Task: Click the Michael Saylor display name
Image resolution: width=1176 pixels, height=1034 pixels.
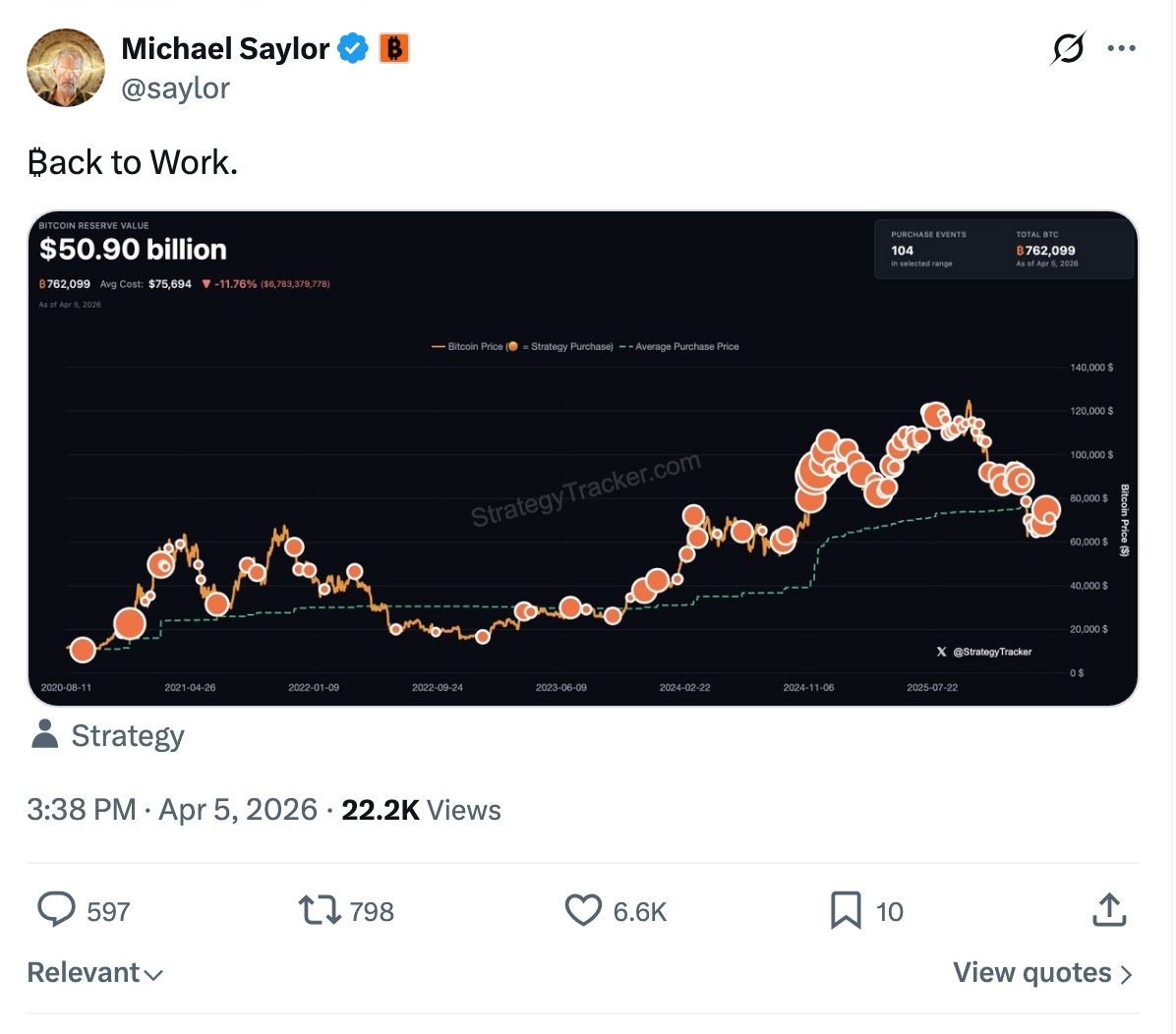Action: click(225, 48)
